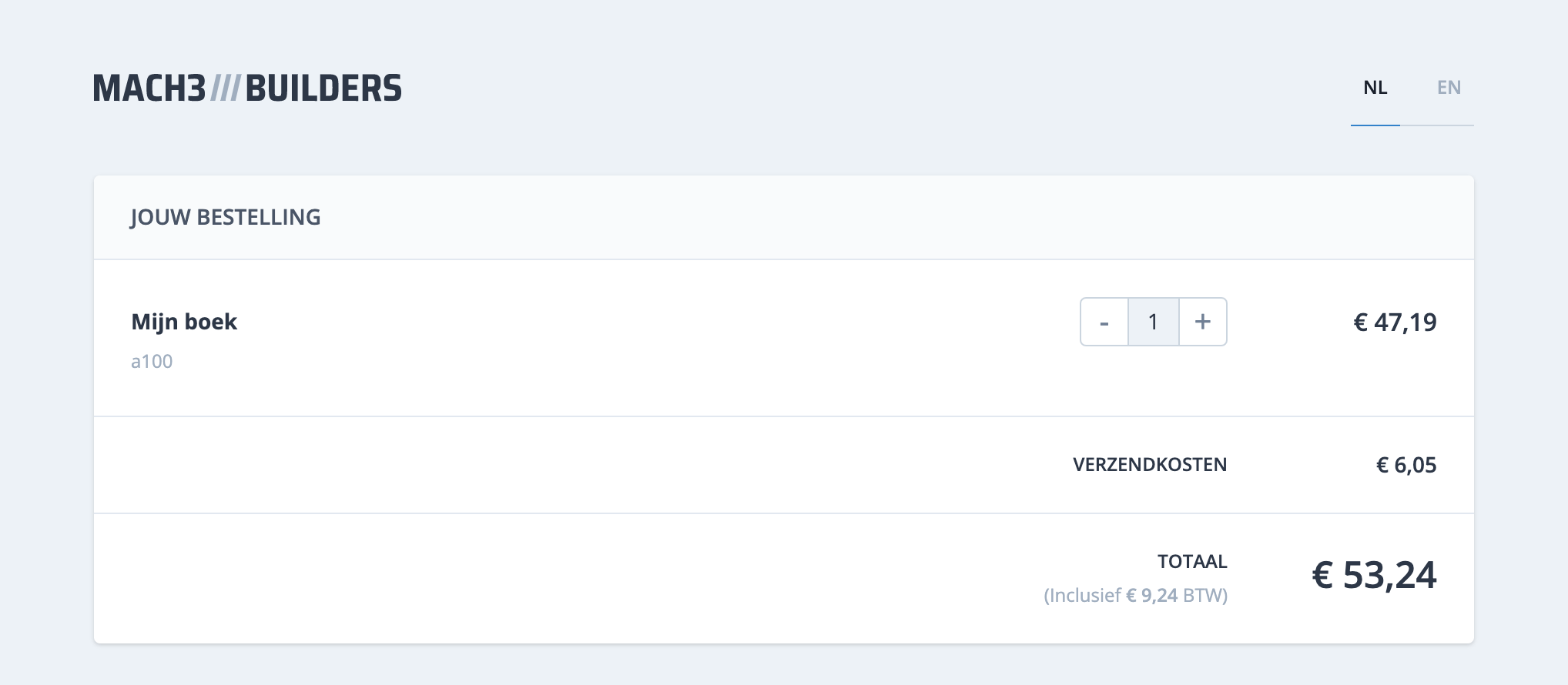Viewport: 1568px width, 685px height.
Task: Click the triple-slash mark in the logo
Action: click(x=225, y=89)
